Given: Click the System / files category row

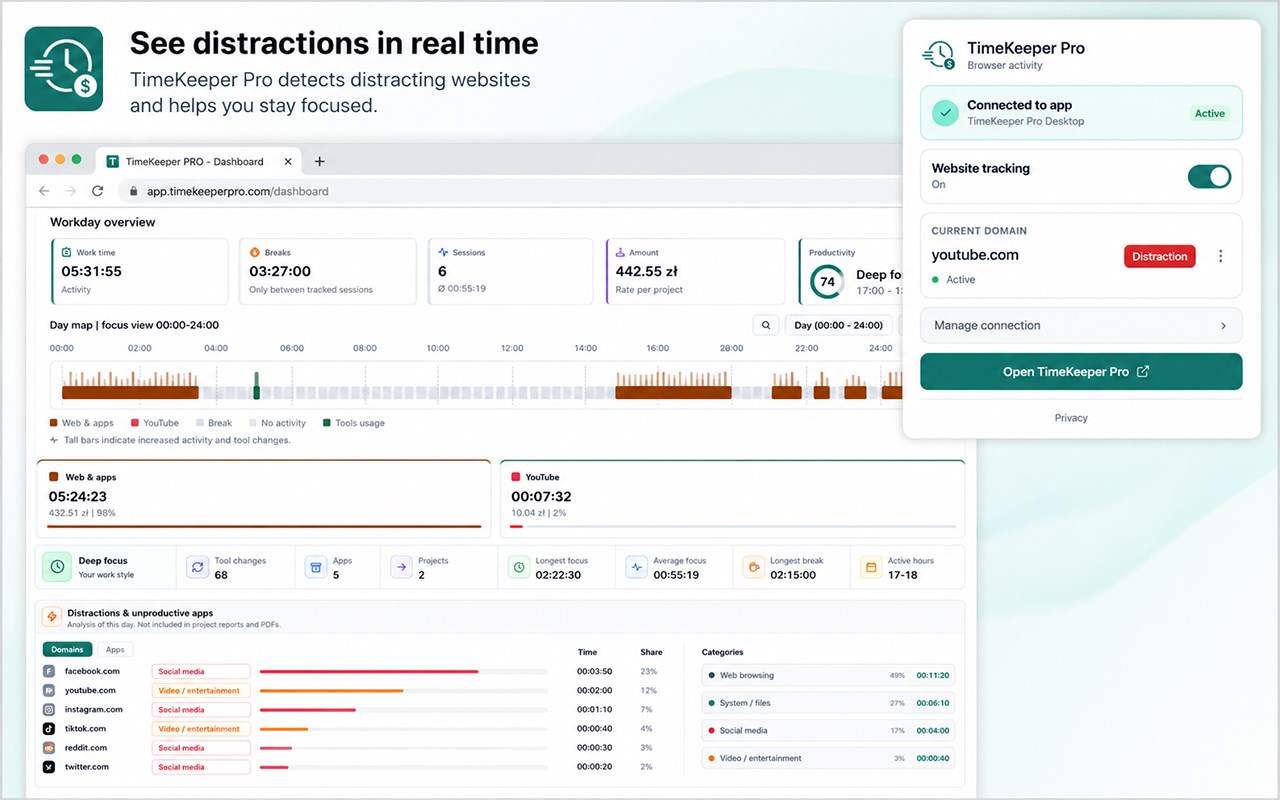Looking at the screenshot, I should 828,703.
